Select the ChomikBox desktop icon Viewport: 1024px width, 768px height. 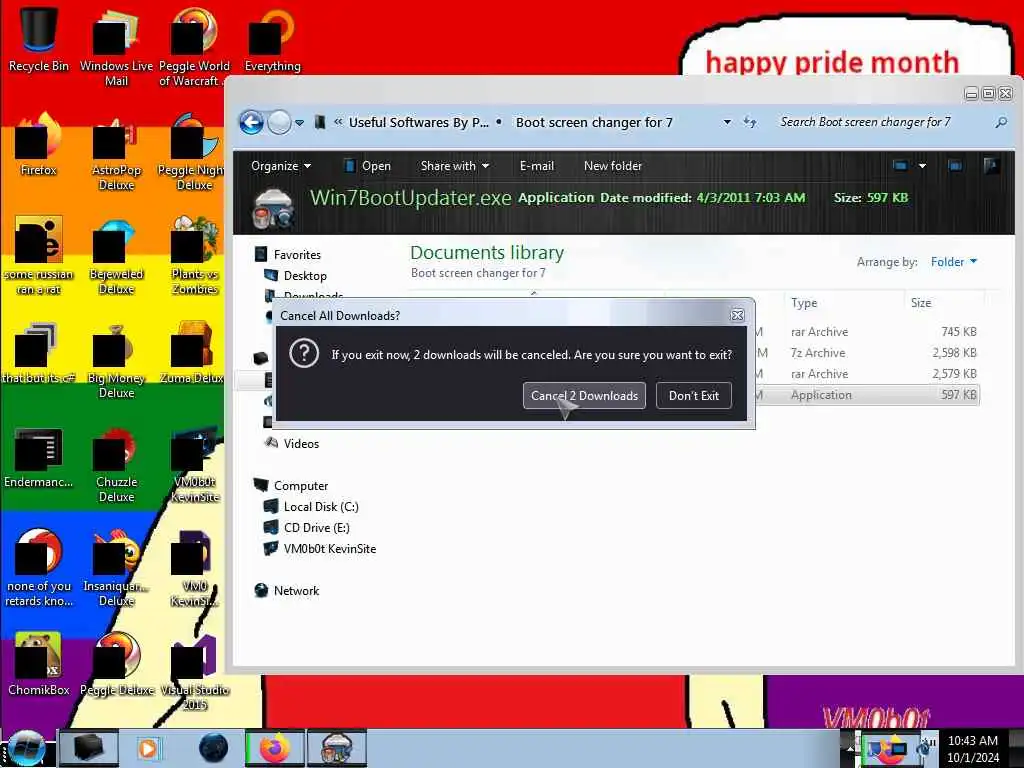pos(39,663)
